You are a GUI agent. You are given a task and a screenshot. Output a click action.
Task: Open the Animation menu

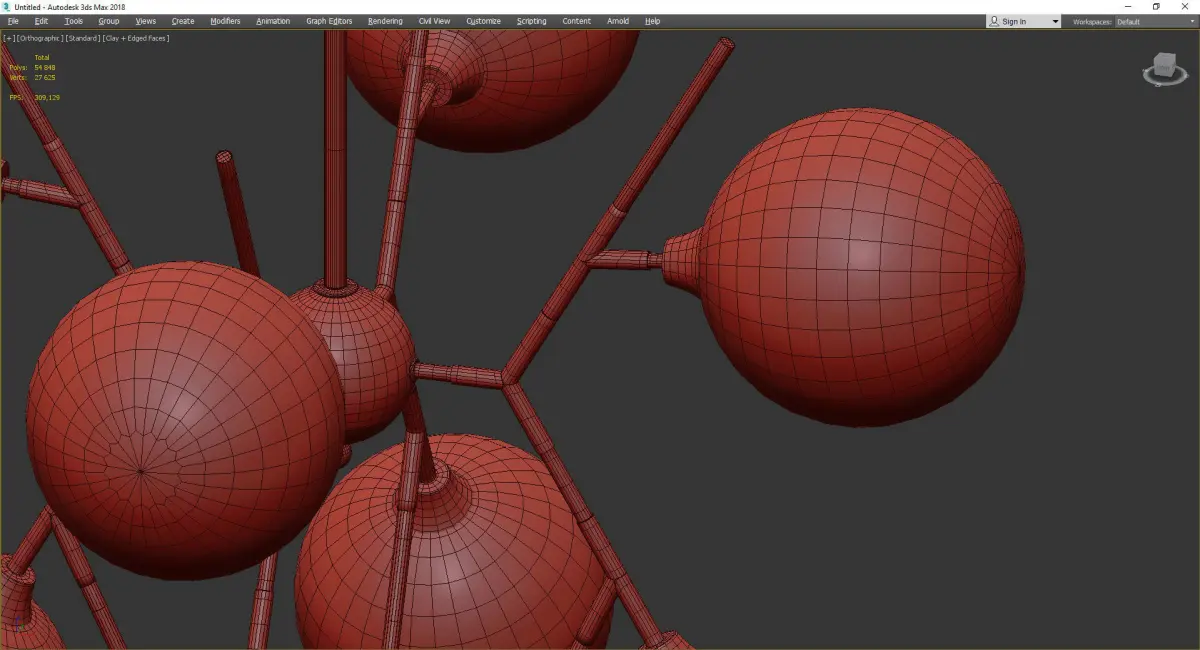click(273, 21)
